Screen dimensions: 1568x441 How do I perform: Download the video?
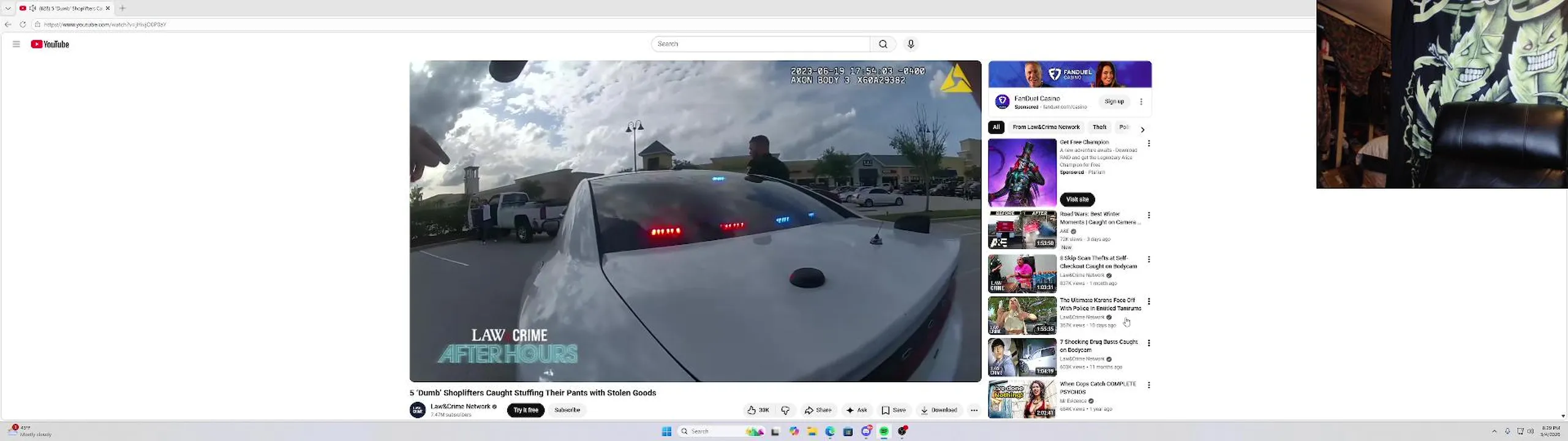[939, 410]
